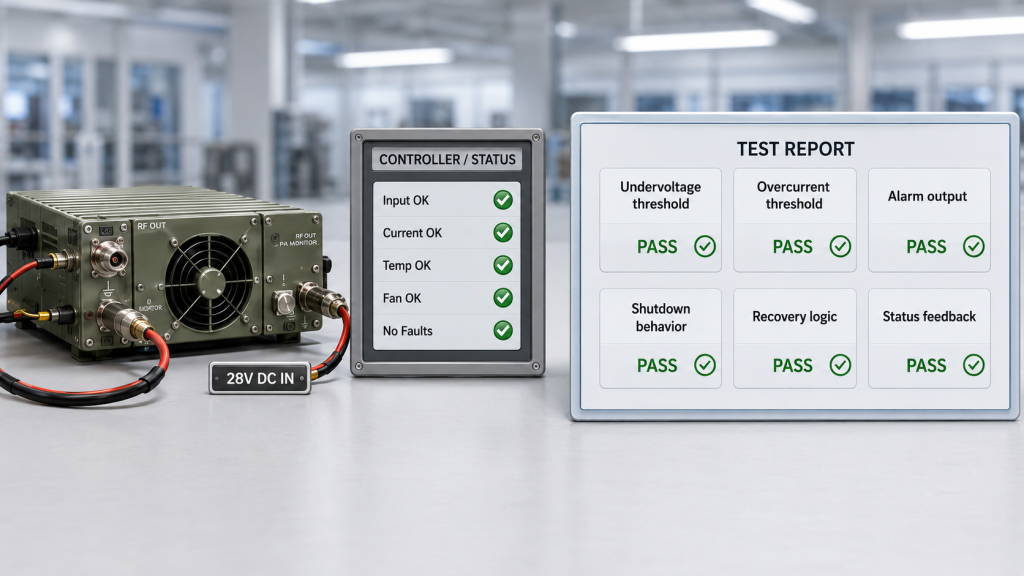Click the Temp OK label
The image size is (1024, 576).
(x=406, y=266)
